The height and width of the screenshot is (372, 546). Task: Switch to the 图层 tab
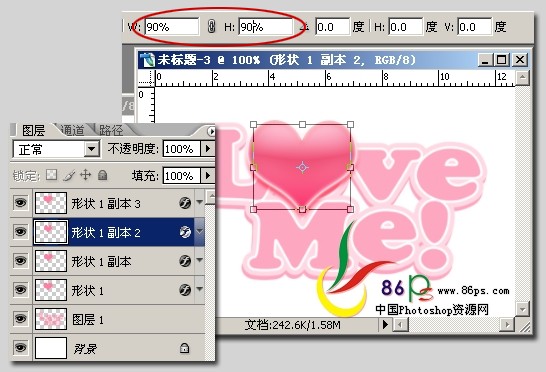33,131
